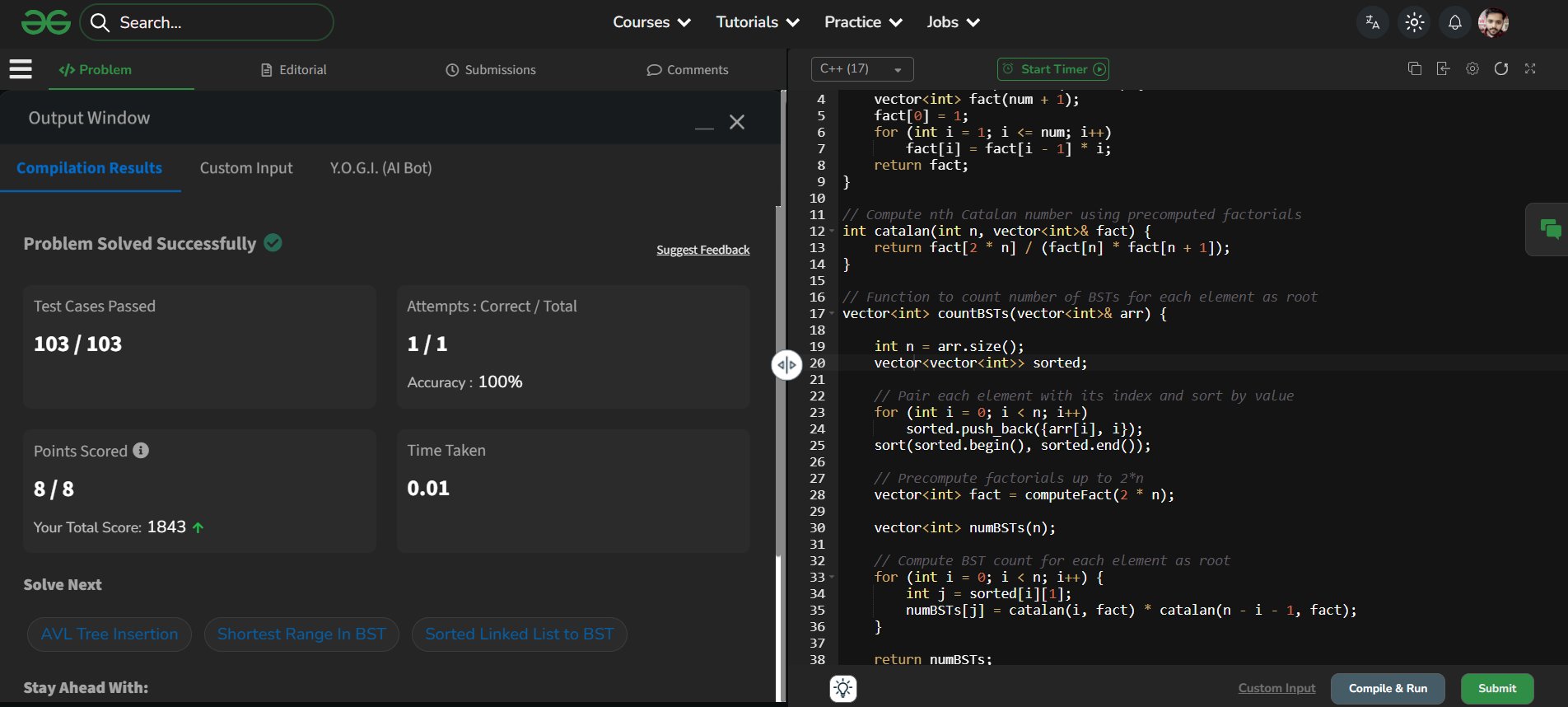This screenshot has height=707, width=1568.
Task: Reset code using the refresh icon
Action: 1501,69
